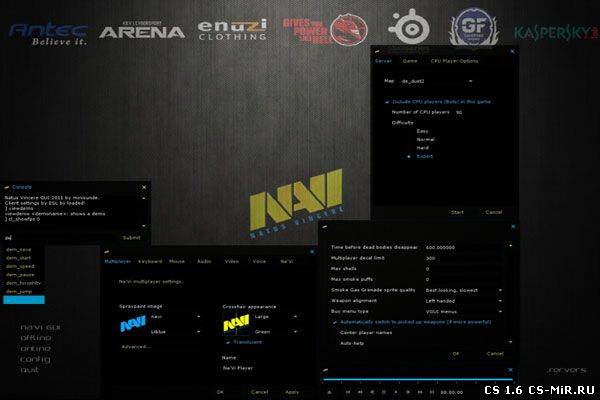Click Submit in the Console

point(131,238)
